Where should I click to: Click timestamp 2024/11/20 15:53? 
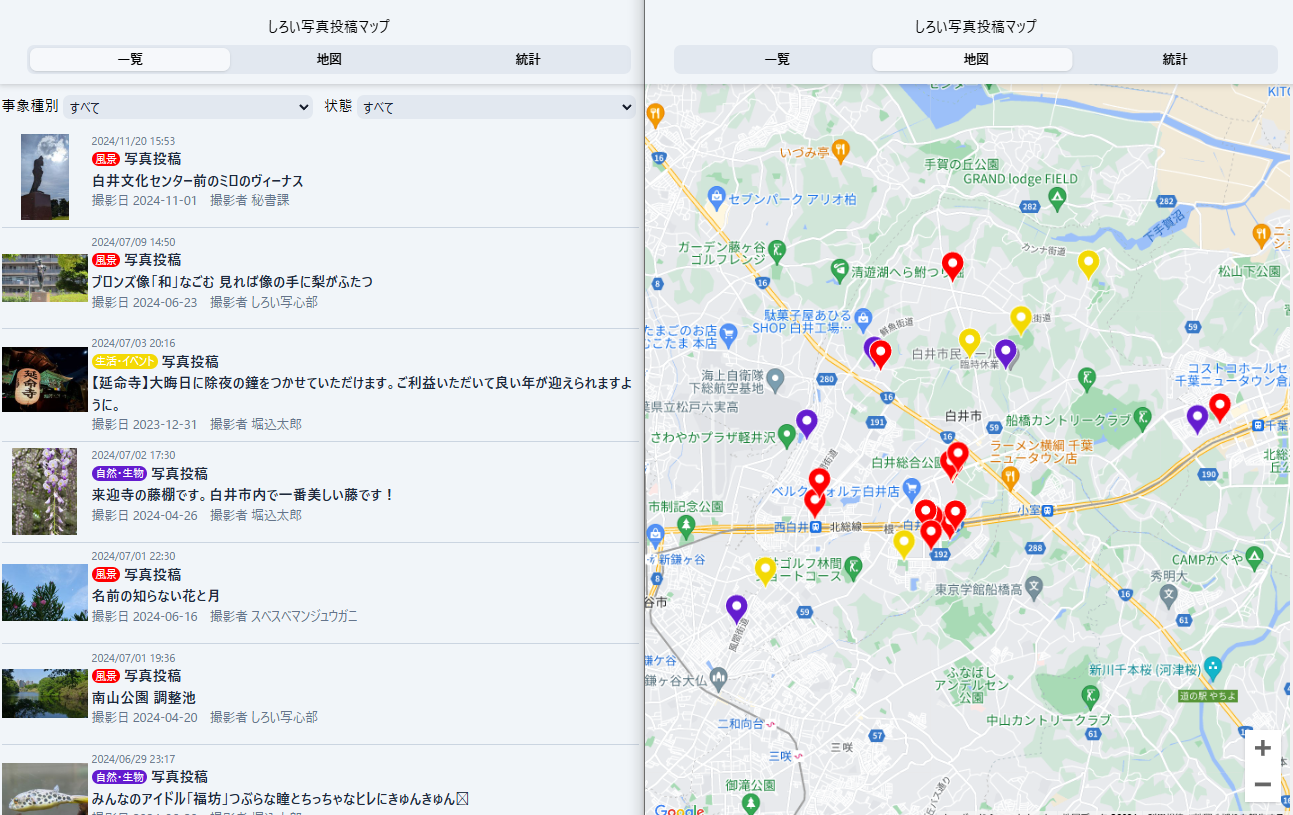coord(133,141)
